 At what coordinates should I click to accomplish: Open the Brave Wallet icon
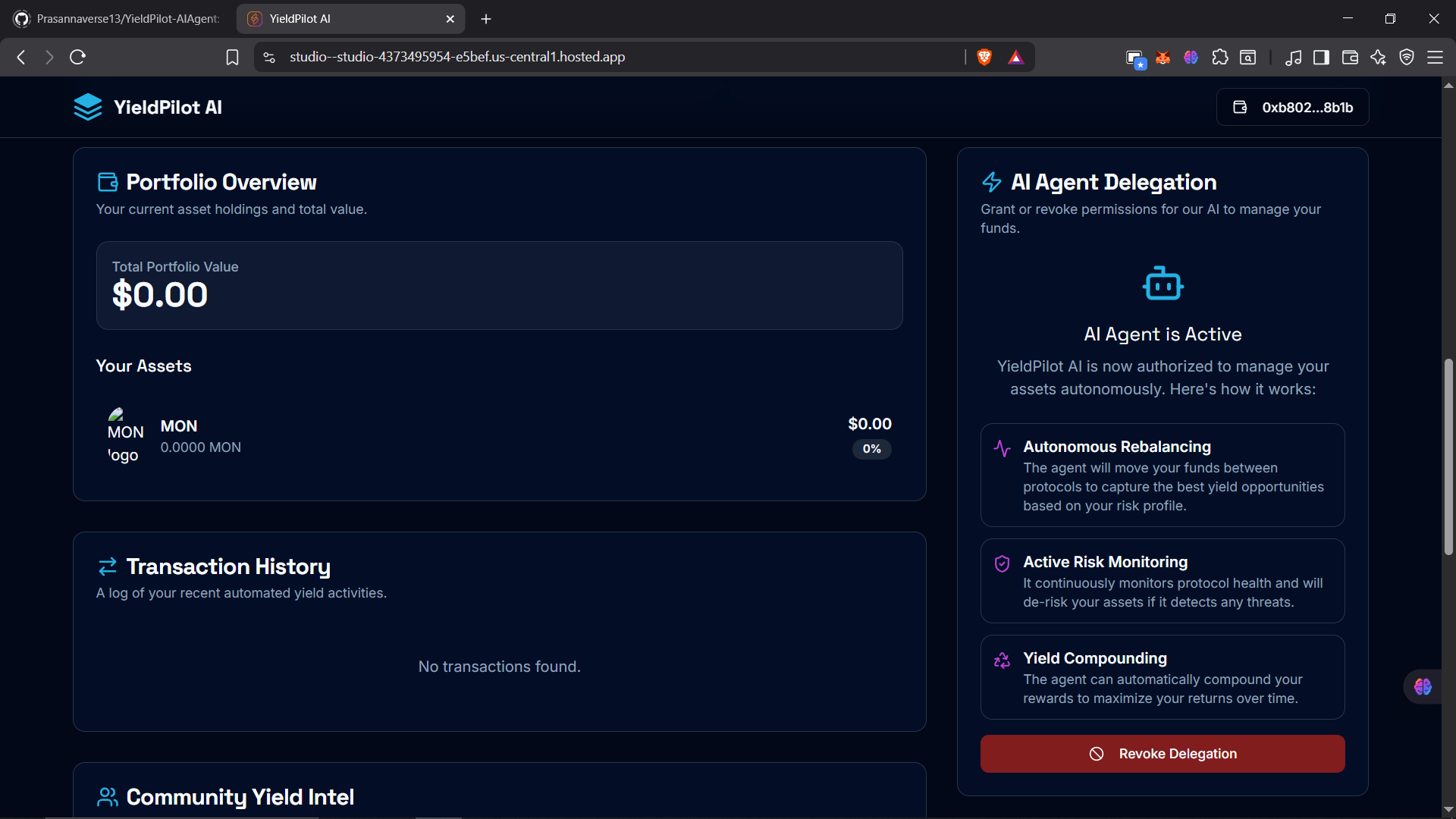(1350, 57)
